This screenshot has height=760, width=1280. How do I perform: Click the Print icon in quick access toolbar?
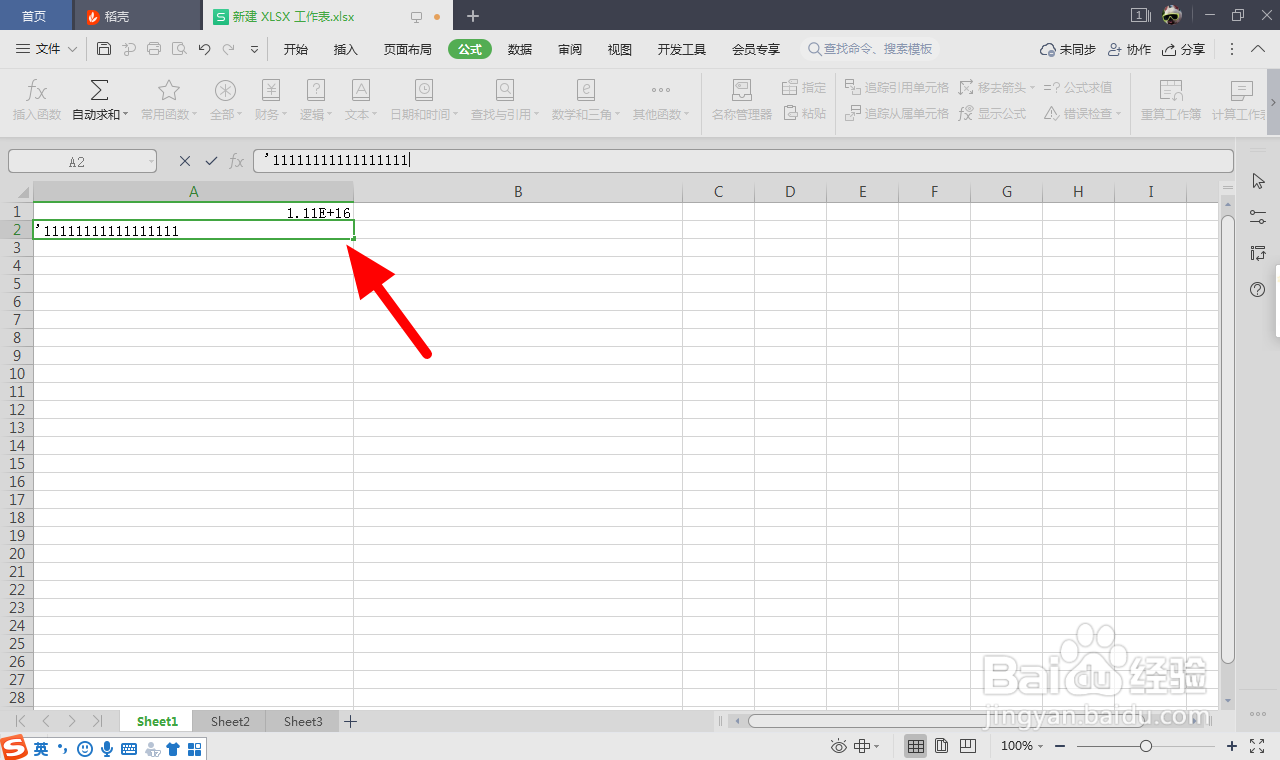(x=154, y=48)
